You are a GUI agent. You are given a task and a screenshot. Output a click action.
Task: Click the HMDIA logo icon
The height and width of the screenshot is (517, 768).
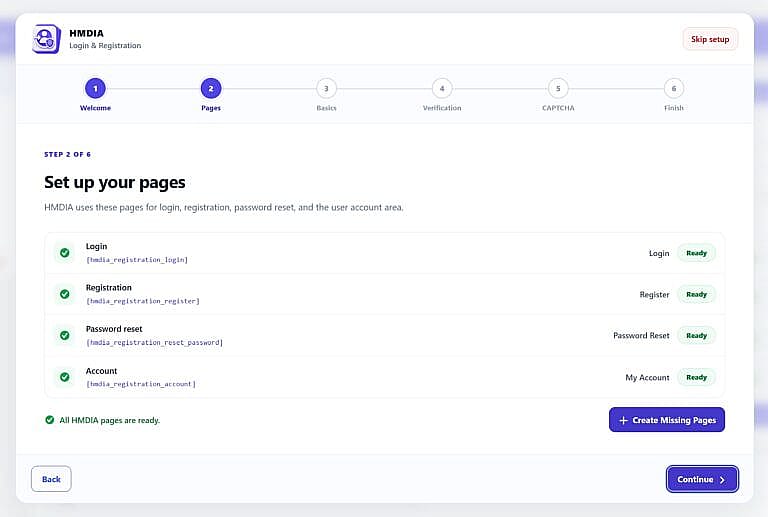click(x=47, y=39)
